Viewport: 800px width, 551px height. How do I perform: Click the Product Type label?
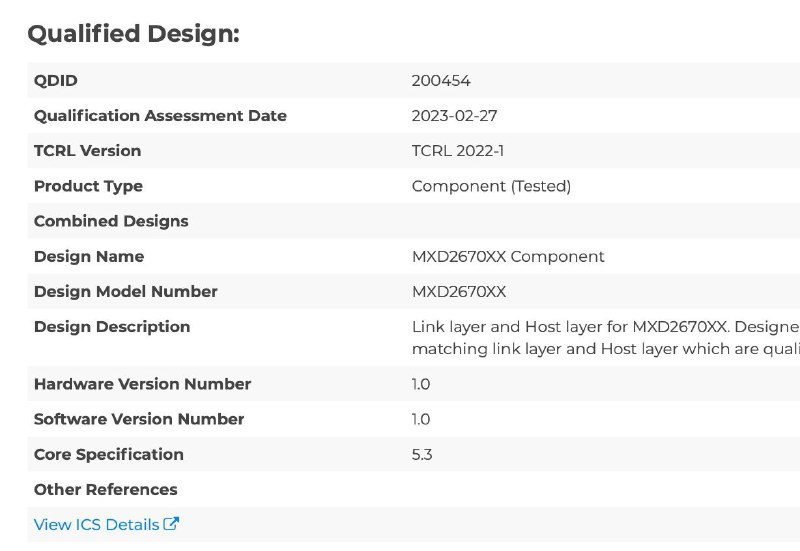(88, 186)
